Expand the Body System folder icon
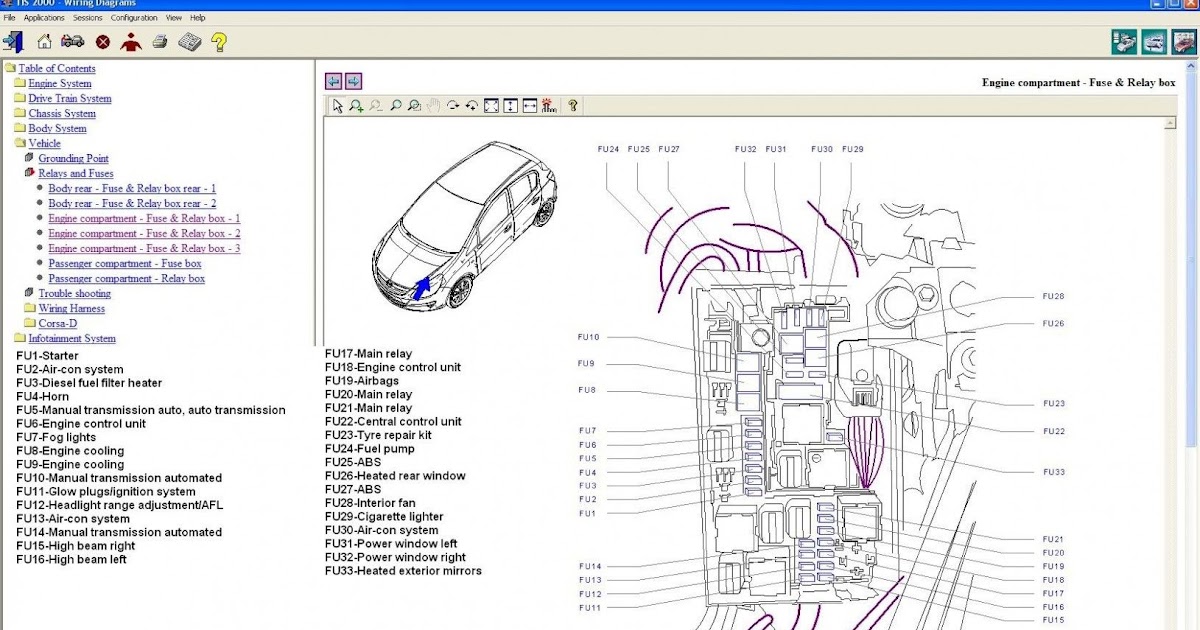The width and height of the screenshot is (1200, 630). pyautogui.click(x=20, y=128)
